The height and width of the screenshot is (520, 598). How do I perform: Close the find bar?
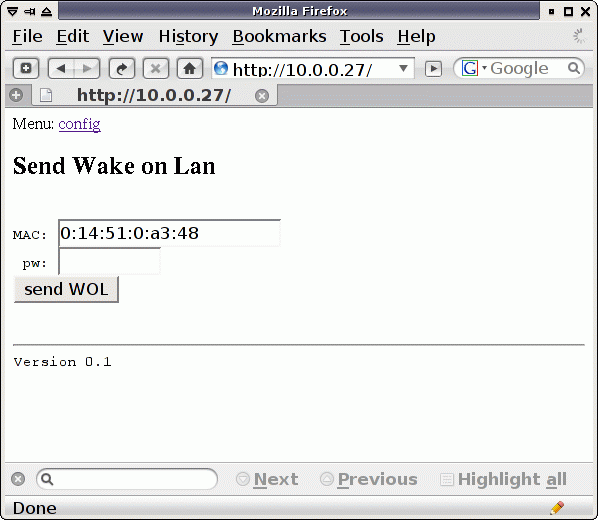18,479
